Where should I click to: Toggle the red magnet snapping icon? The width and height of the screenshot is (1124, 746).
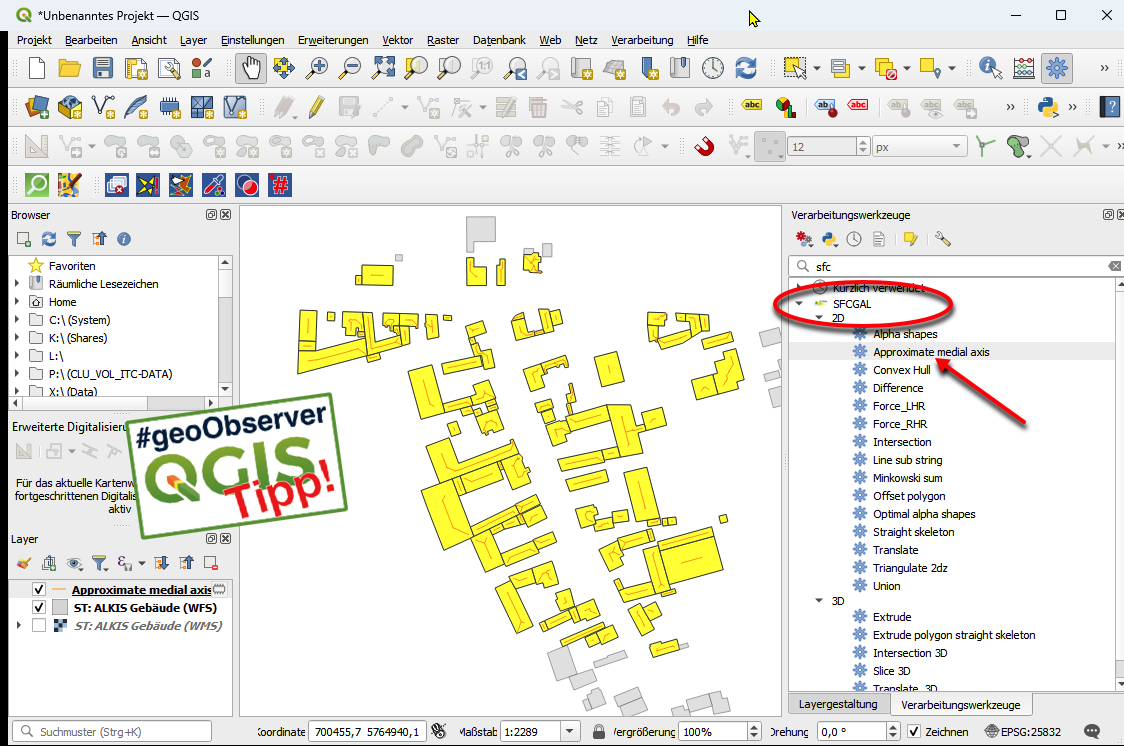705,146
